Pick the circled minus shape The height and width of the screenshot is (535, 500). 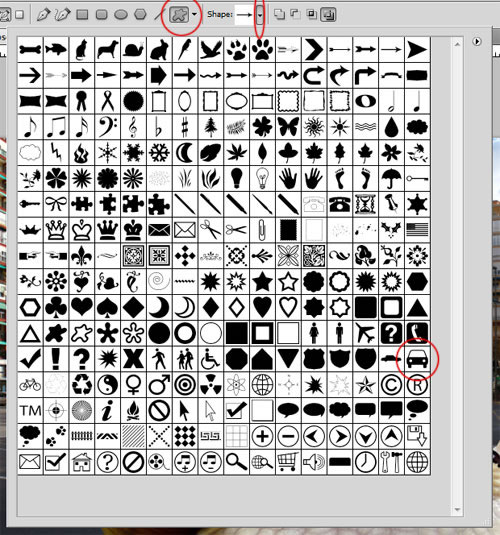288,436
